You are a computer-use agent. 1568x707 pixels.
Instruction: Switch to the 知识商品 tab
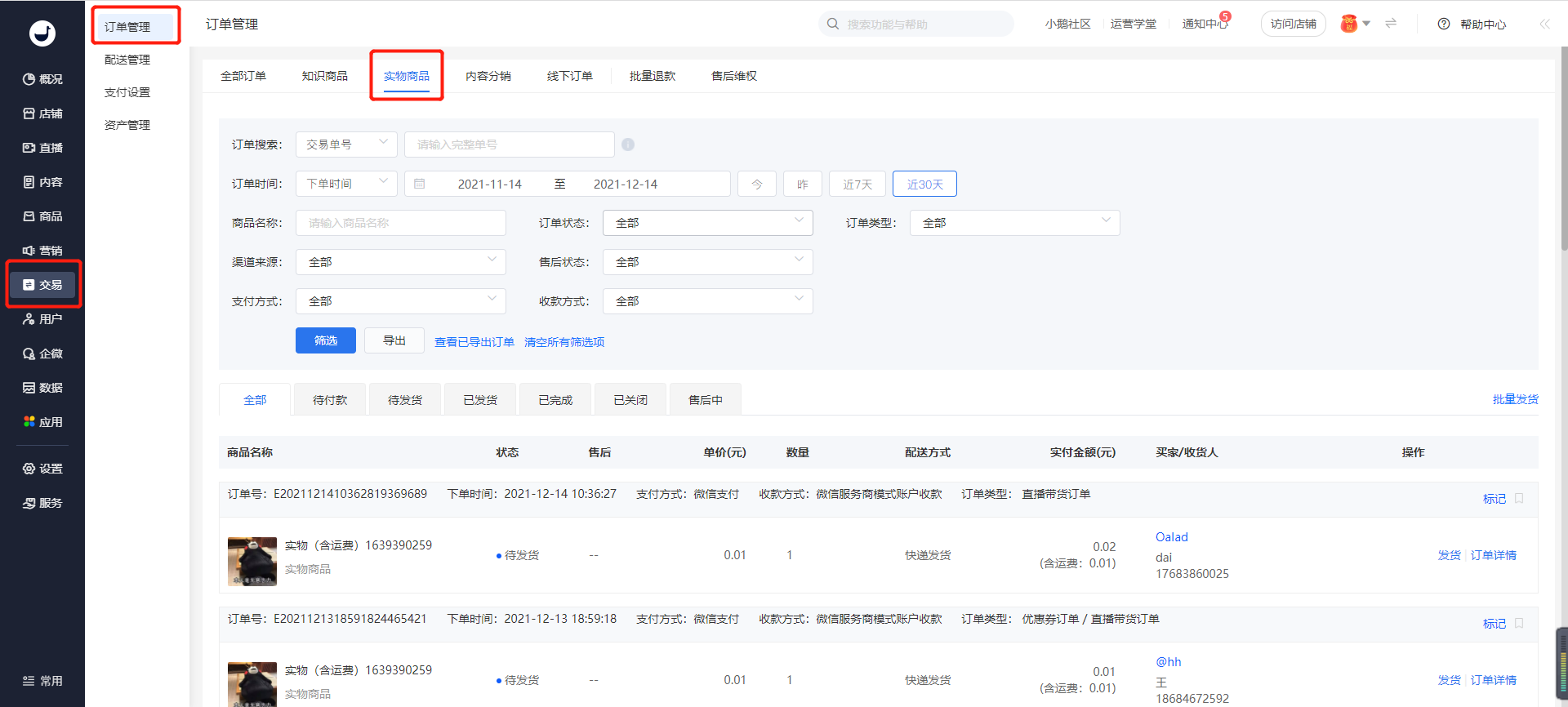(325, 76)
